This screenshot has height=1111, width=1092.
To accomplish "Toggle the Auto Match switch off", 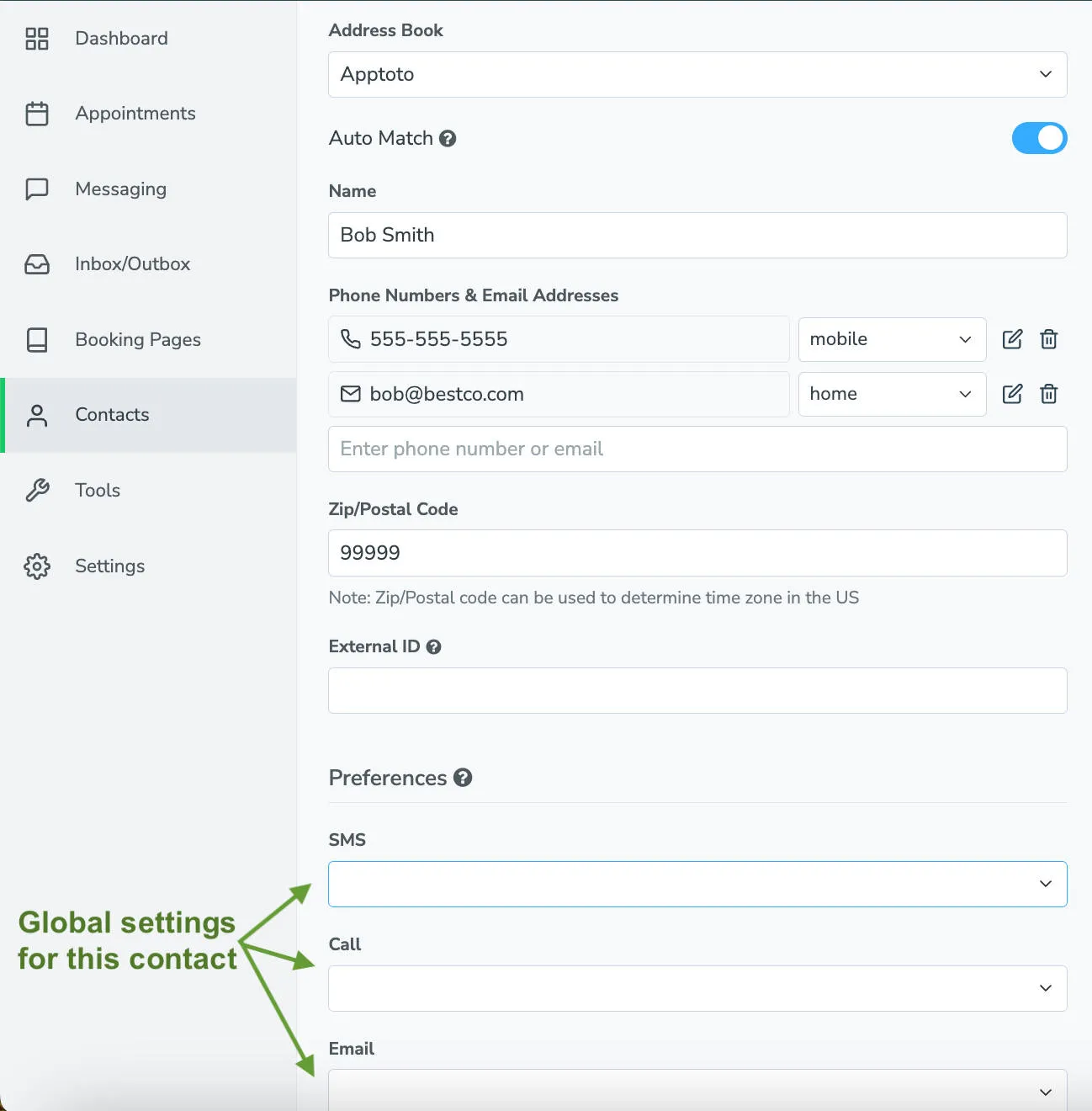I will 1040,138.
